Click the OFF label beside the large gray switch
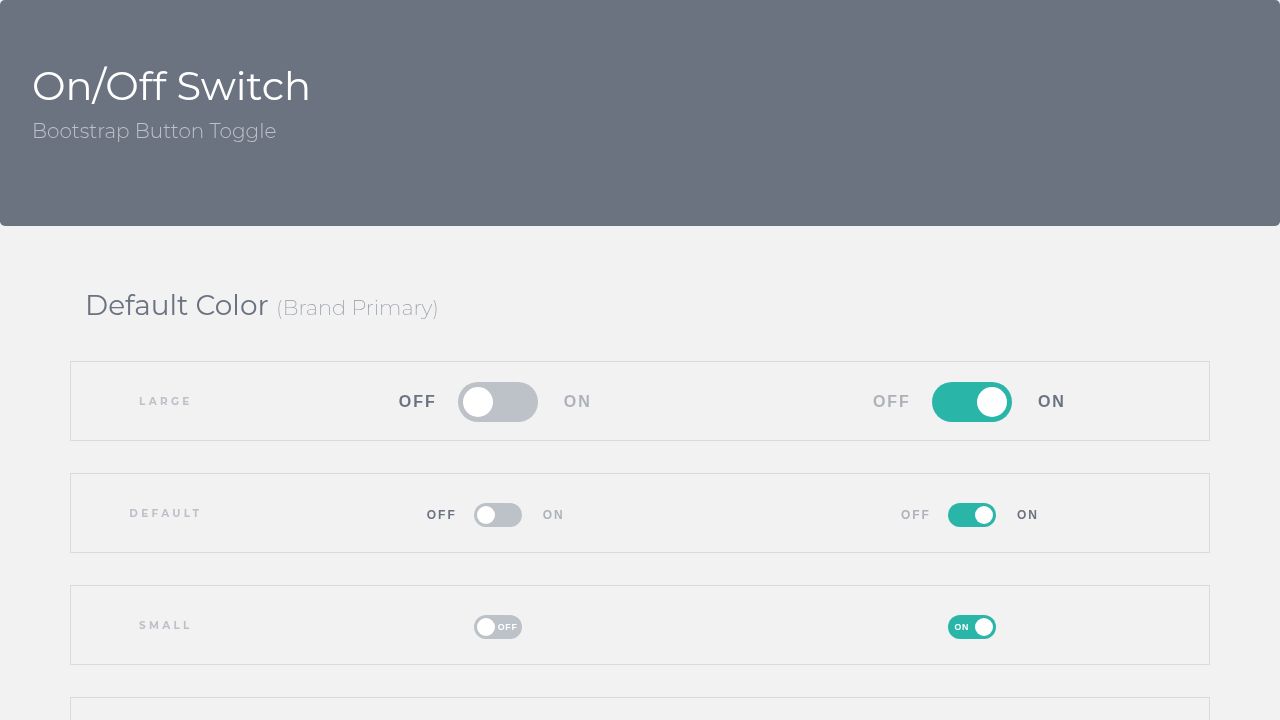Screen dimensions: 1280x720 tap(417, 402)
